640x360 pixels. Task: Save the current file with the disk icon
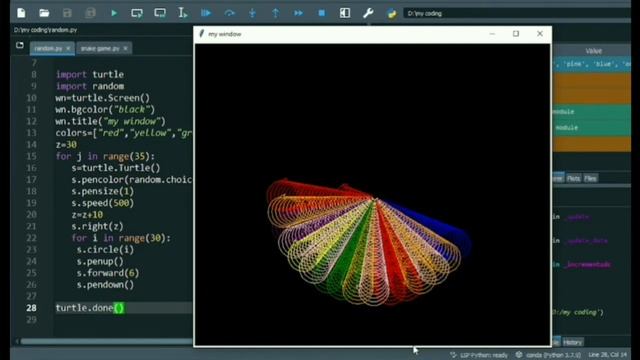[x=67, y=13]
